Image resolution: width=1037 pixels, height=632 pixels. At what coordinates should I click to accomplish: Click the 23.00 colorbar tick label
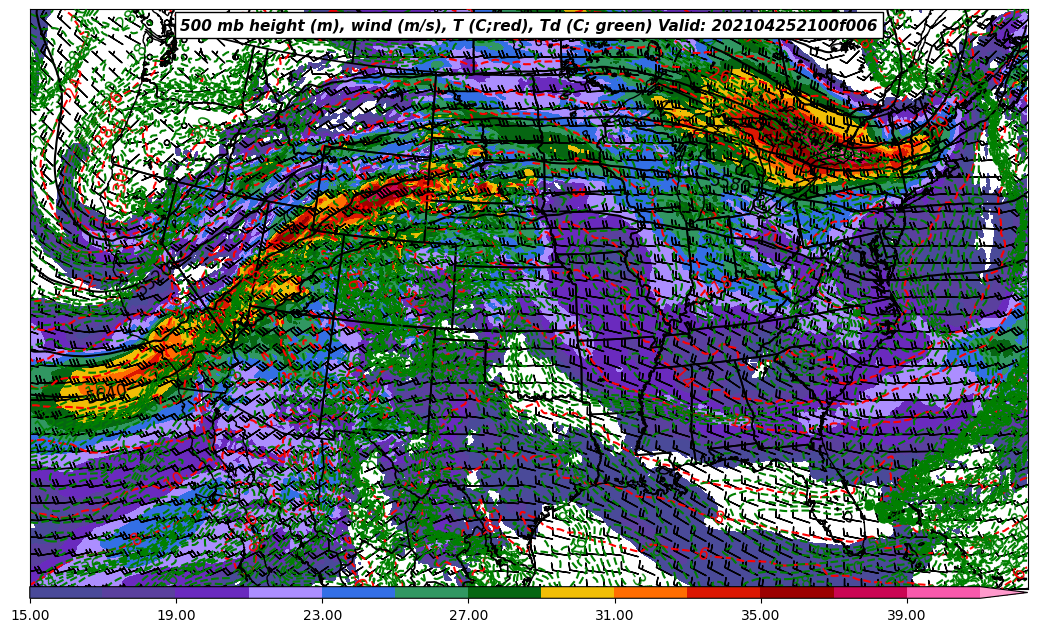(322, 615)
